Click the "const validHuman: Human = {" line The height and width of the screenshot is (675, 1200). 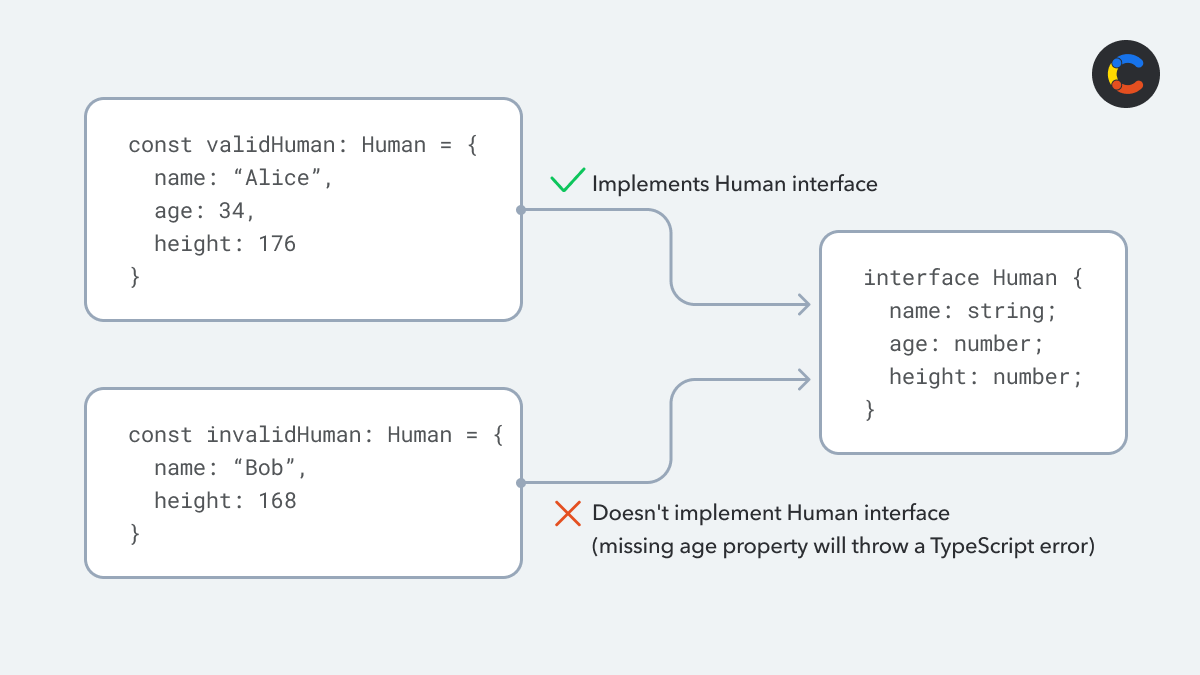pos(304,145)
